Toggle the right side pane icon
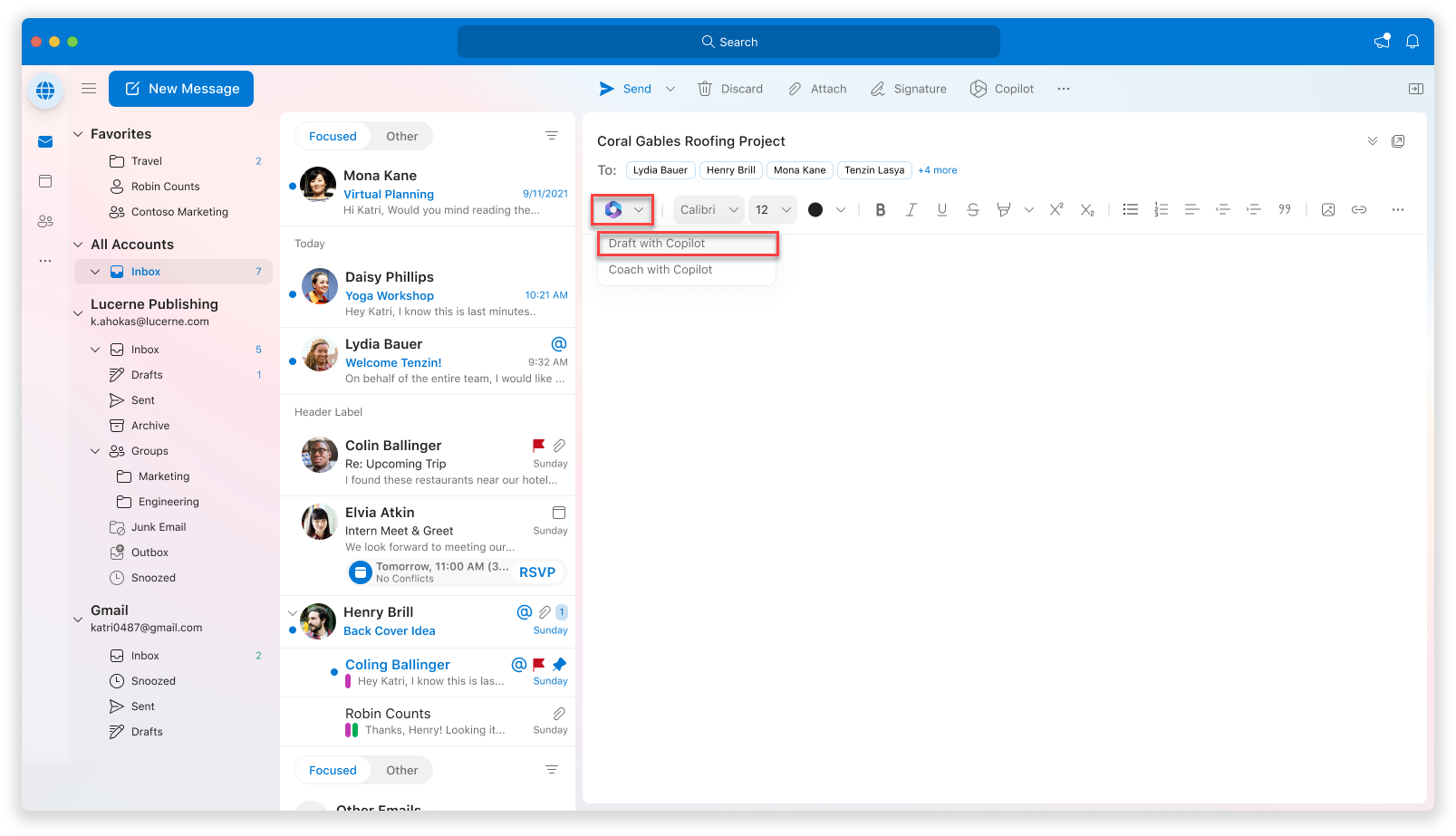This screenshot has width=1456, height=836. (1416, 89)
